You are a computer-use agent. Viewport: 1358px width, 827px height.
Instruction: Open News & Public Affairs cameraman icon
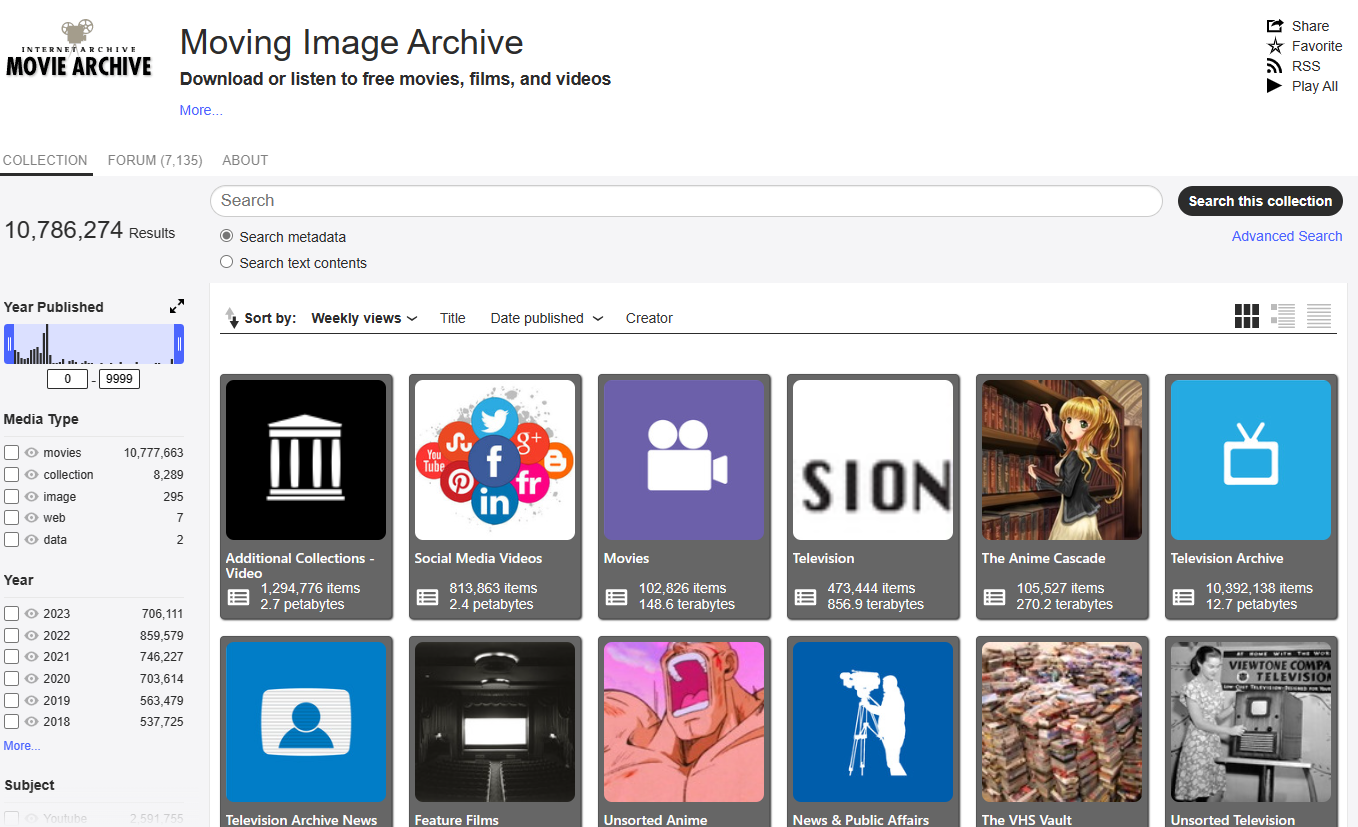click(x=873, y=722)
